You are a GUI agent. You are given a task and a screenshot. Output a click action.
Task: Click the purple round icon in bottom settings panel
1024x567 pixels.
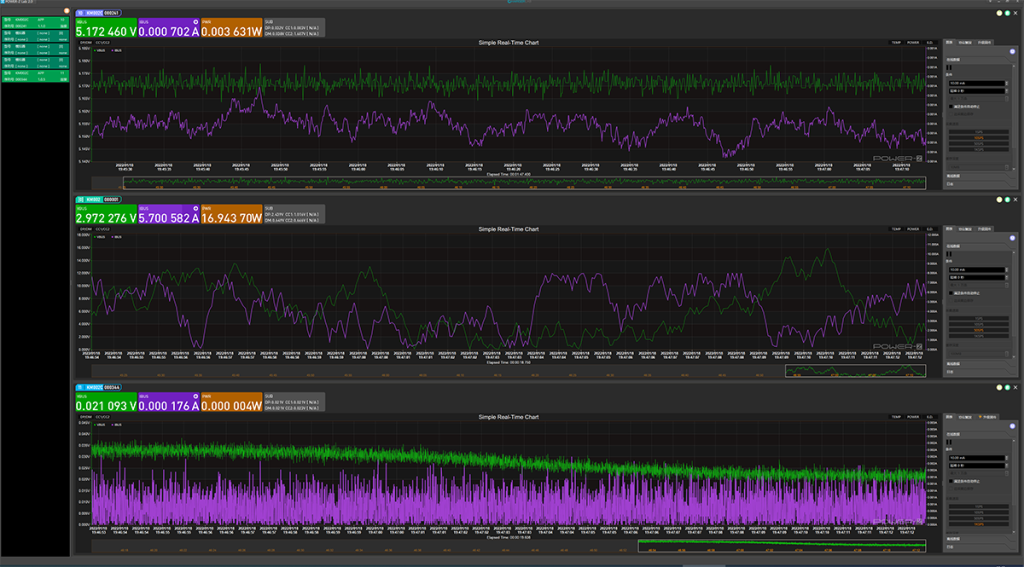coord(1012,426)
